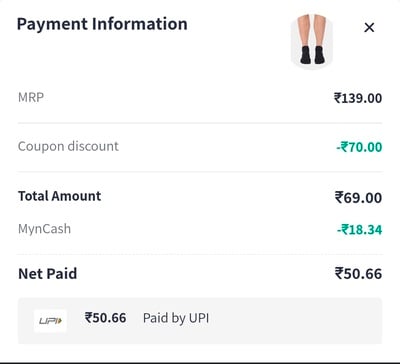The image size is (400, 364).
Task: Select the Net Paid label
Action: (x=48, y=274)
